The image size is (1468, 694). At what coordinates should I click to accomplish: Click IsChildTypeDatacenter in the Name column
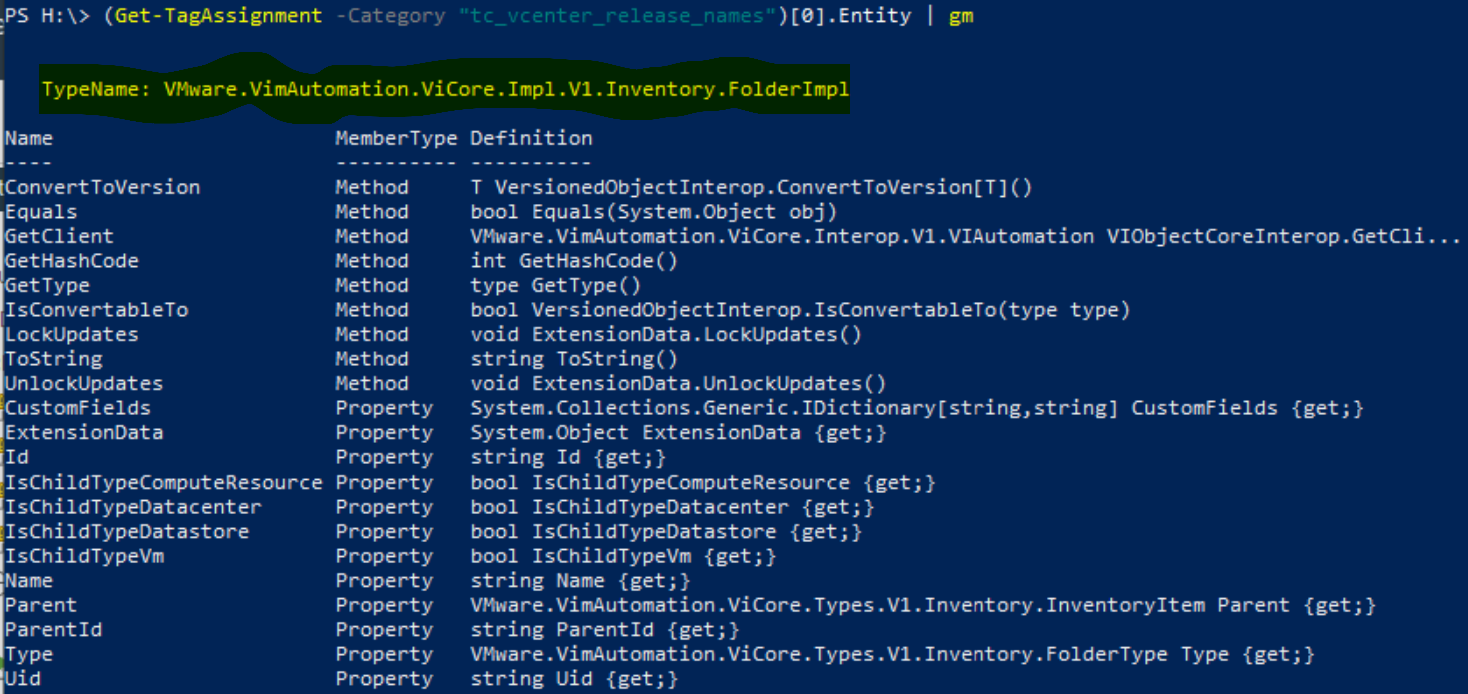(133, 507)
